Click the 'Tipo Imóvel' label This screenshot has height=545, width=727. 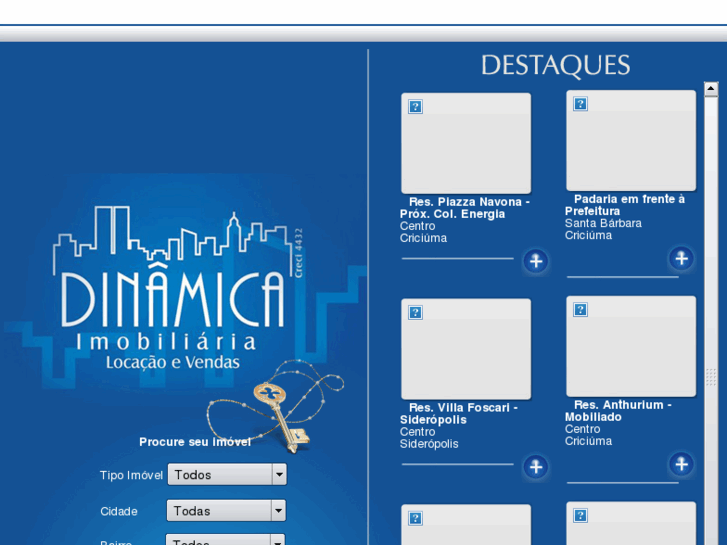pyautogui.click(x=131, y=475)
